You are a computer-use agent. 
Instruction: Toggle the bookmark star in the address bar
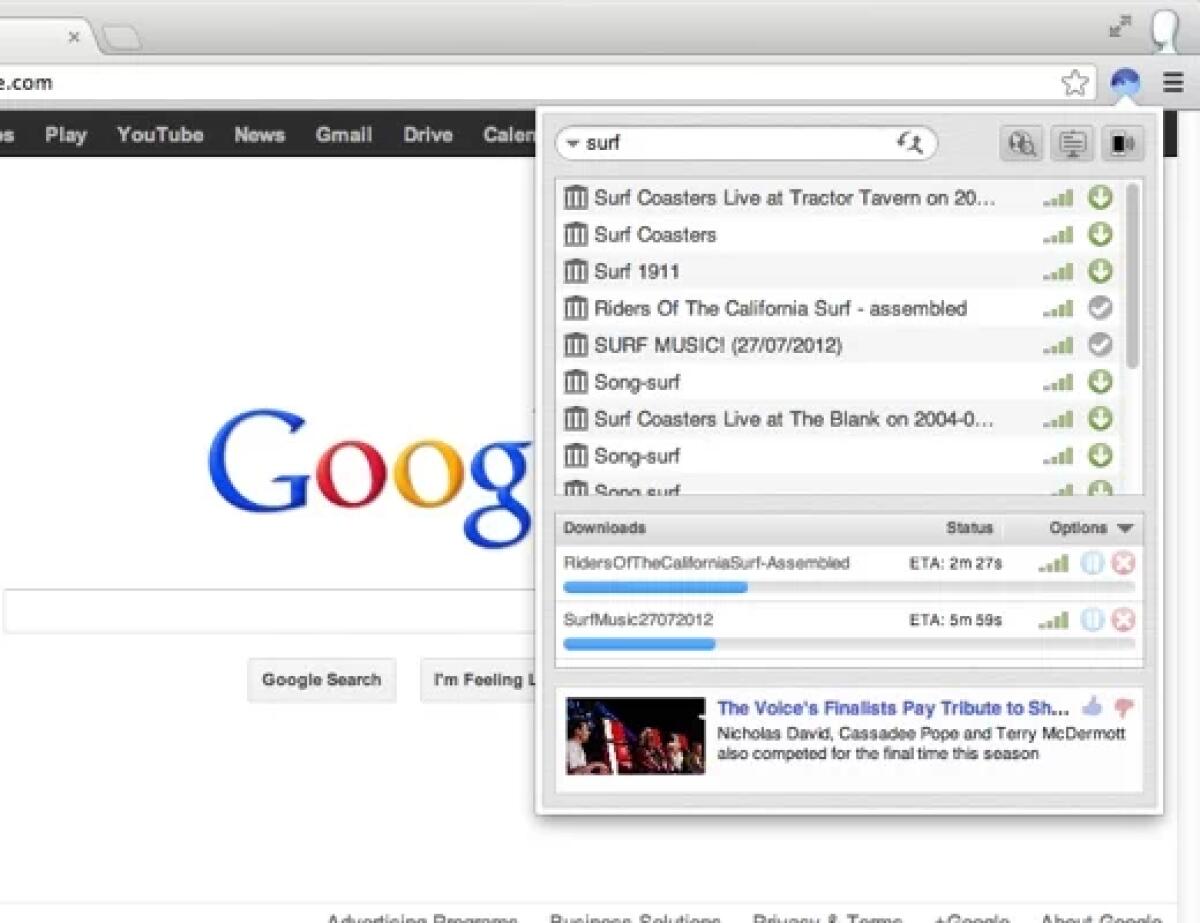(x=1075, y=84)
